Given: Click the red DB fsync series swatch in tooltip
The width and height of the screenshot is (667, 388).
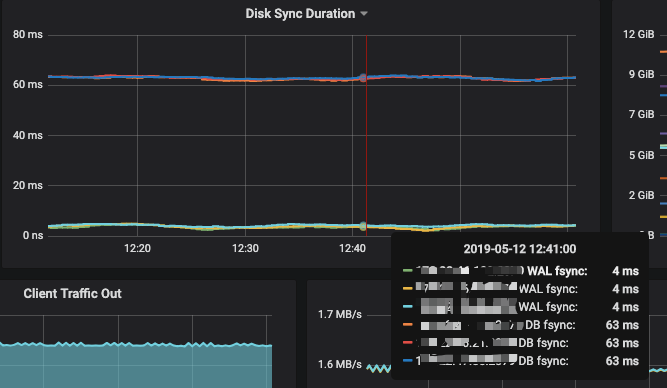Looking at the screenshot, I should (x=408, y=342).
